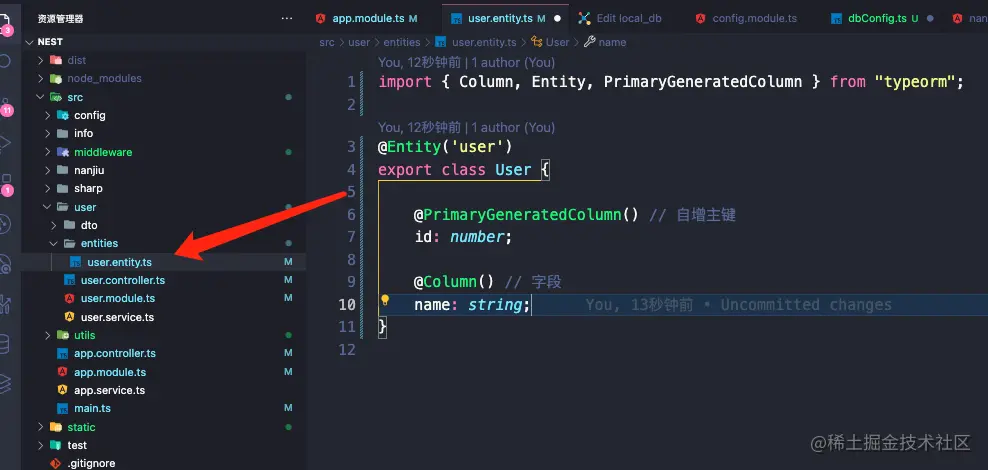988x470 pixels.
Task: Click line number 8 in the gutter
Action: coord(351,260)
